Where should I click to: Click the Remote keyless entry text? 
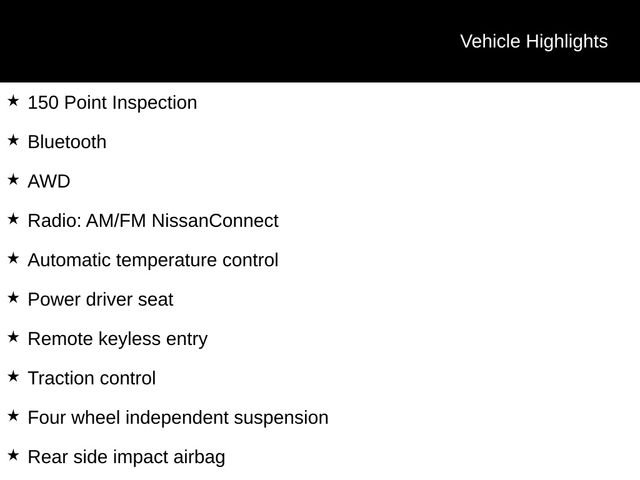tap(118, 339)
